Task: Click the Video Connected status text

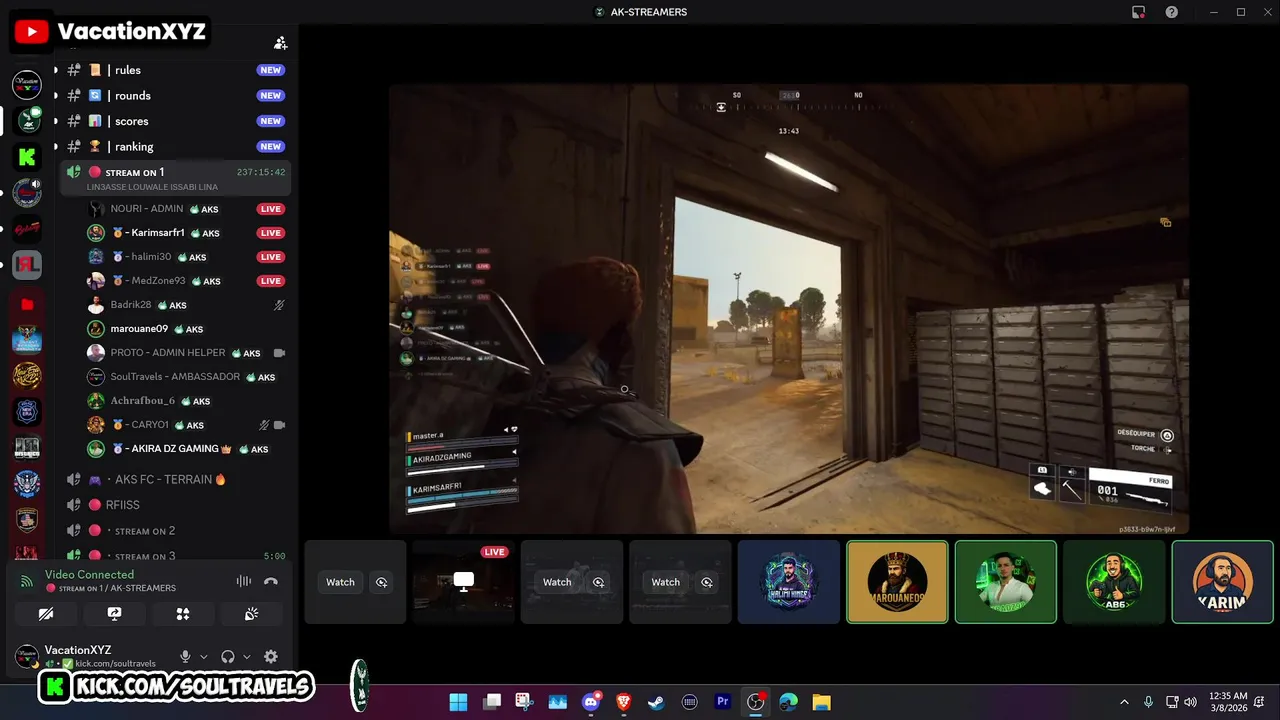Action: pyautogui.click(x=89, y=574)
